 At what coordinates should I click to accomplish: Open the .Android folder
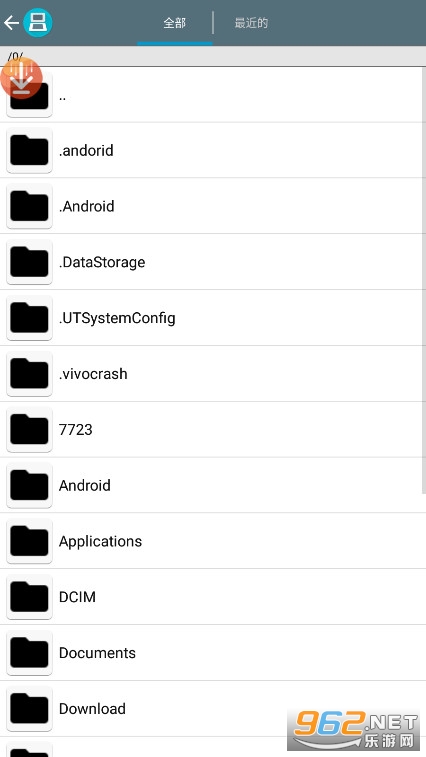click(213, 206)
